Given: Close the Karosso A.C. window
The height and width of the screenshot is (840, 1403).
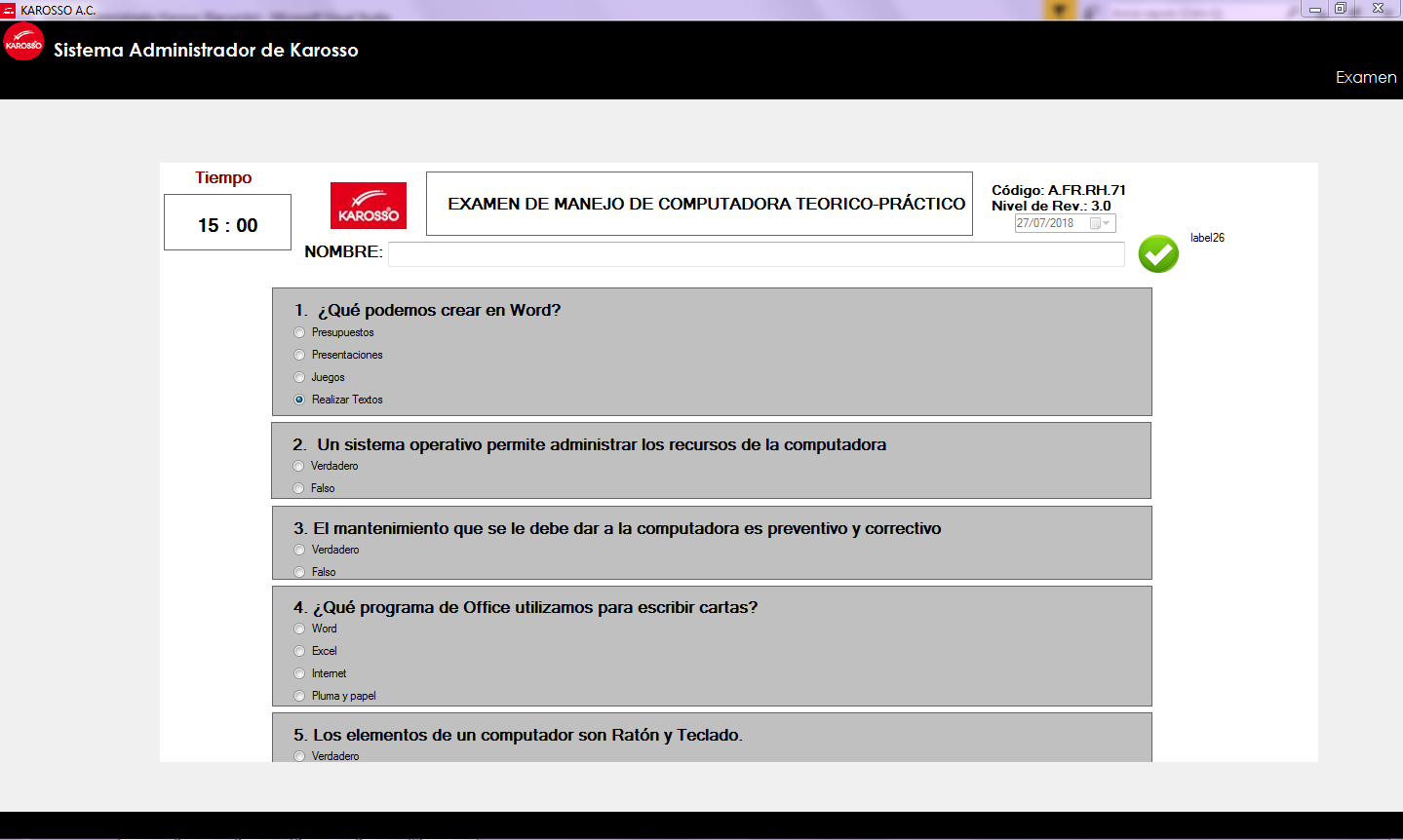Looking at the screenshot, I should (1378, 9).
